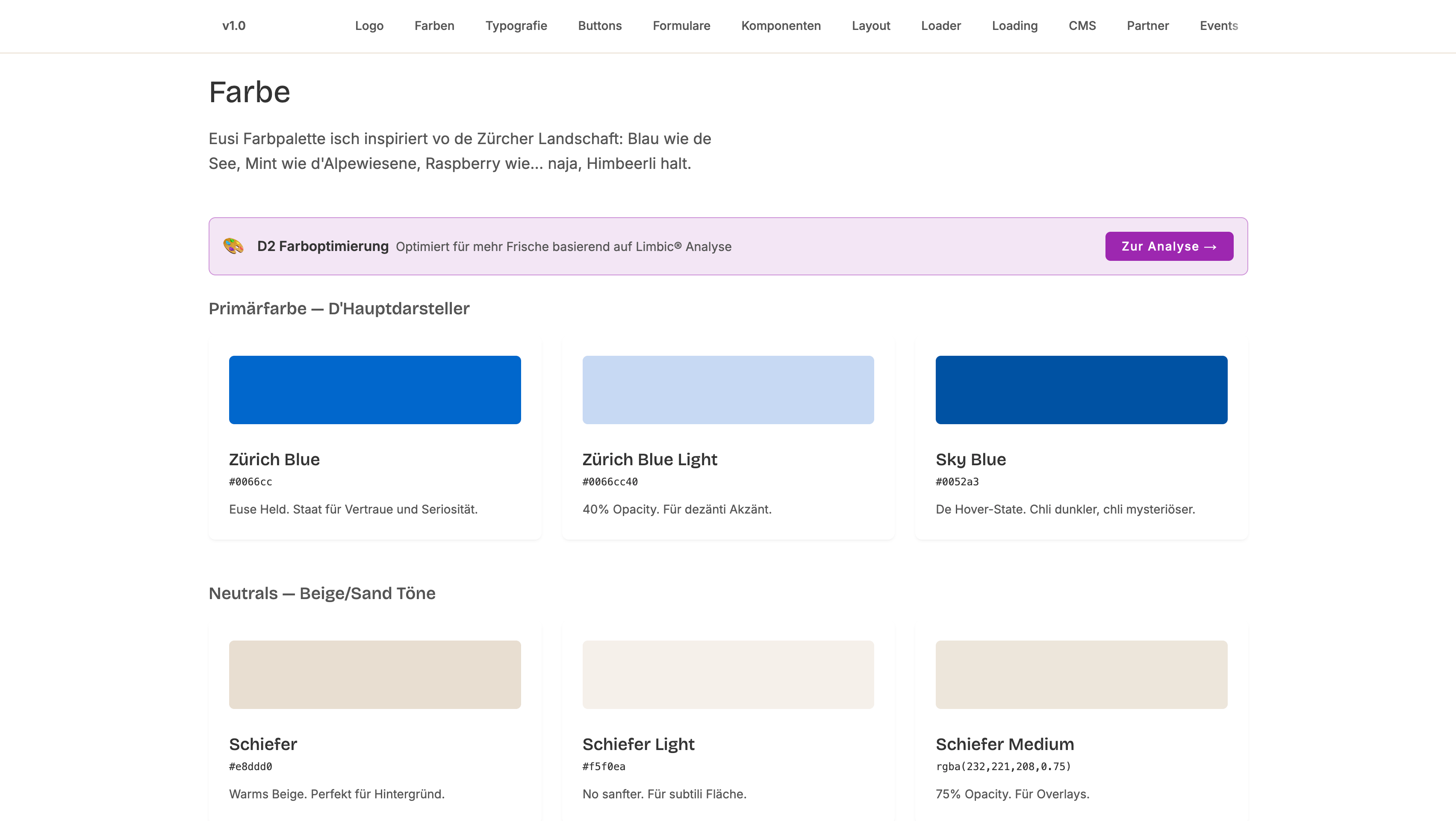The width and height of the screenshot is (1456, 821).
Task: Click the Schiefer beige swatch
Action: [x=374, y=675]
